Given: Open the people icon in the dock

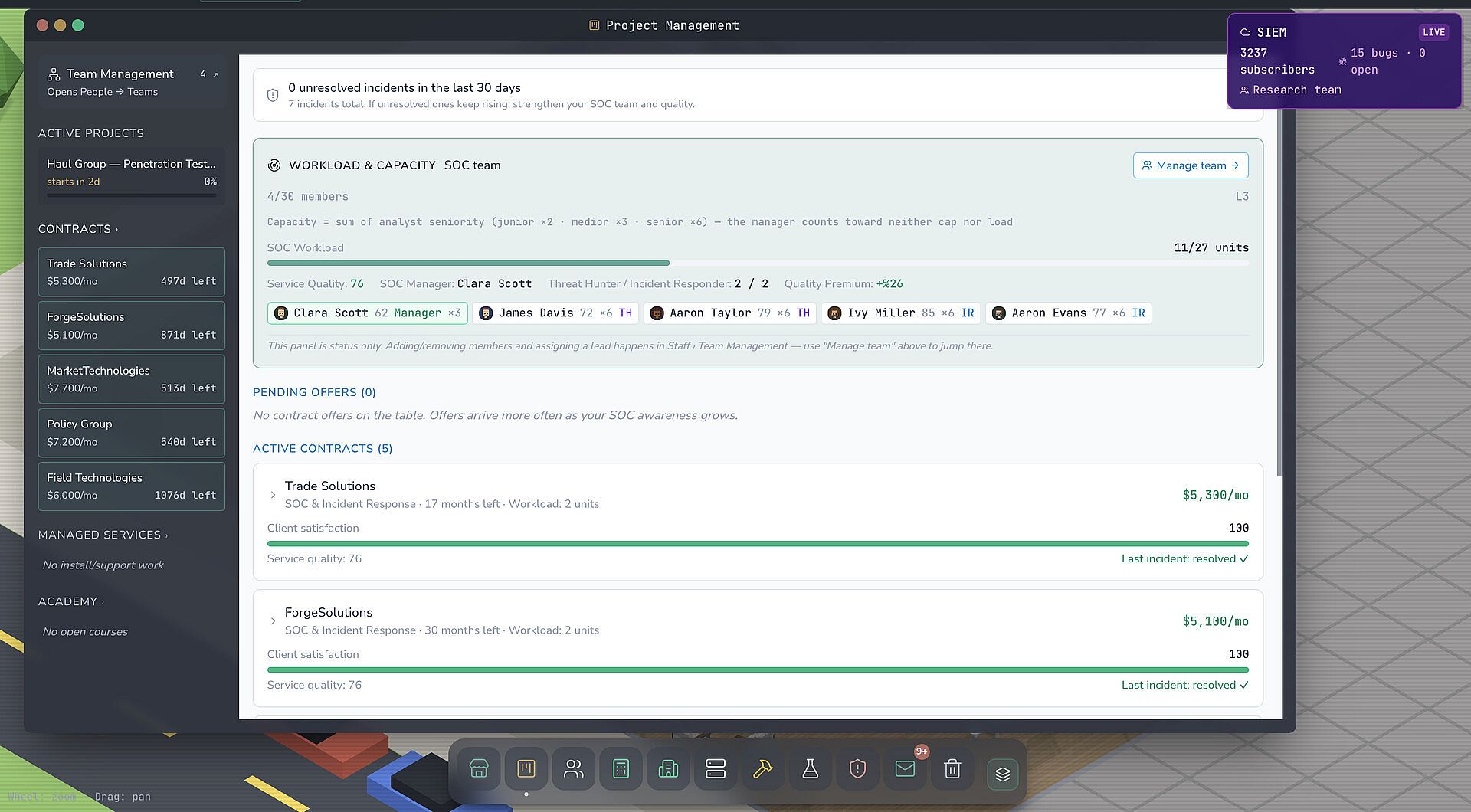Looking at the screenshot, I should [x=574, y=768].
